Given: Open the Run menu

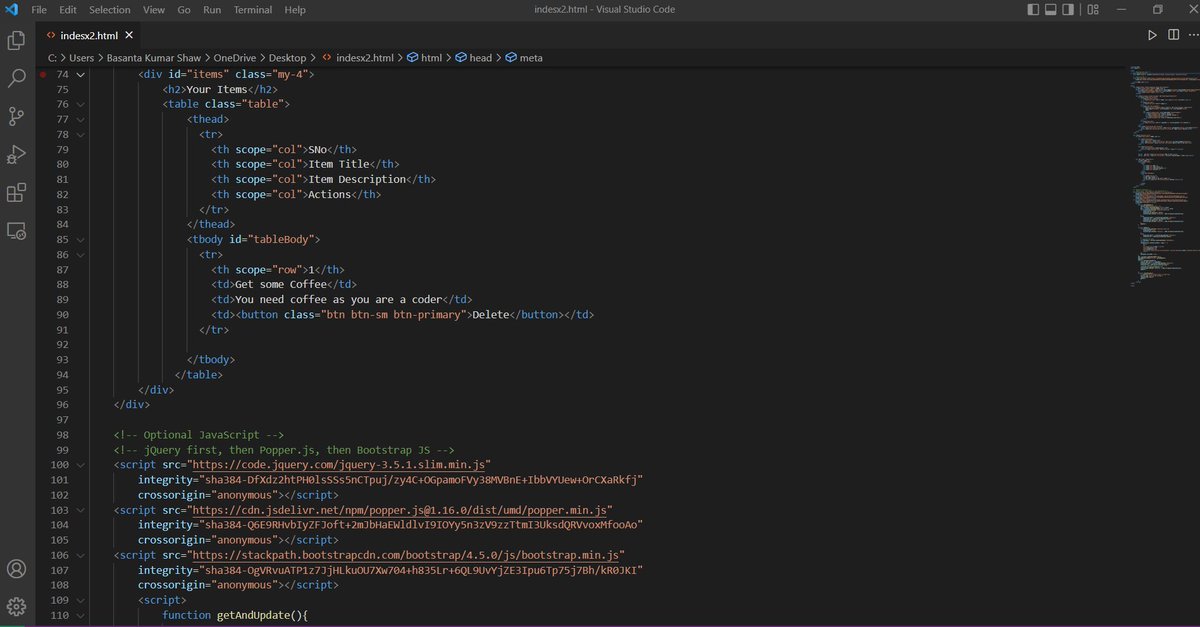Looking at the screenshot, I should [212, 9].
